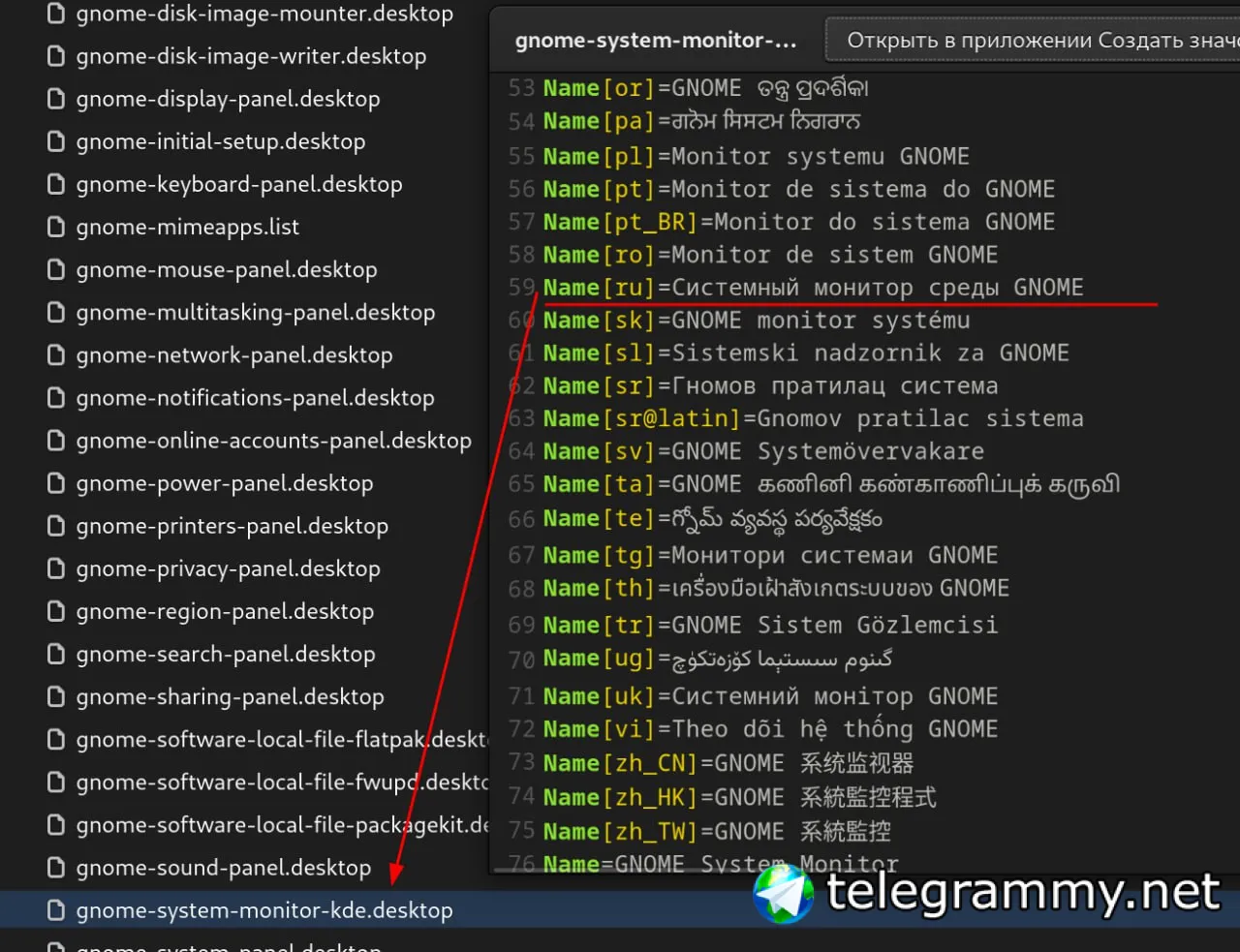Image resolution: width=1240 pixels, height=952 pixels.
Task: Click the file icon beside gnome-display-panel.desktop
Action: tap(56, 99)
